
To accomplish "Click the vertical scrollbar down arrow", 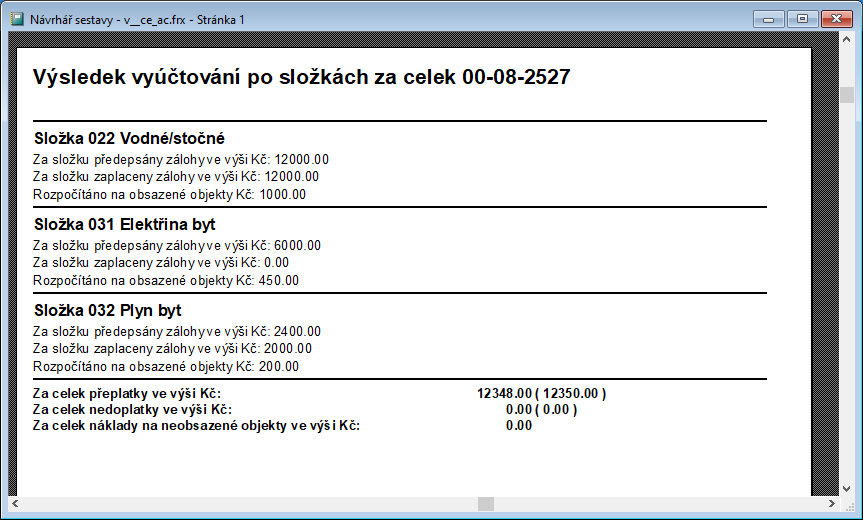I will pyautogui.click(x=847, y=487).
